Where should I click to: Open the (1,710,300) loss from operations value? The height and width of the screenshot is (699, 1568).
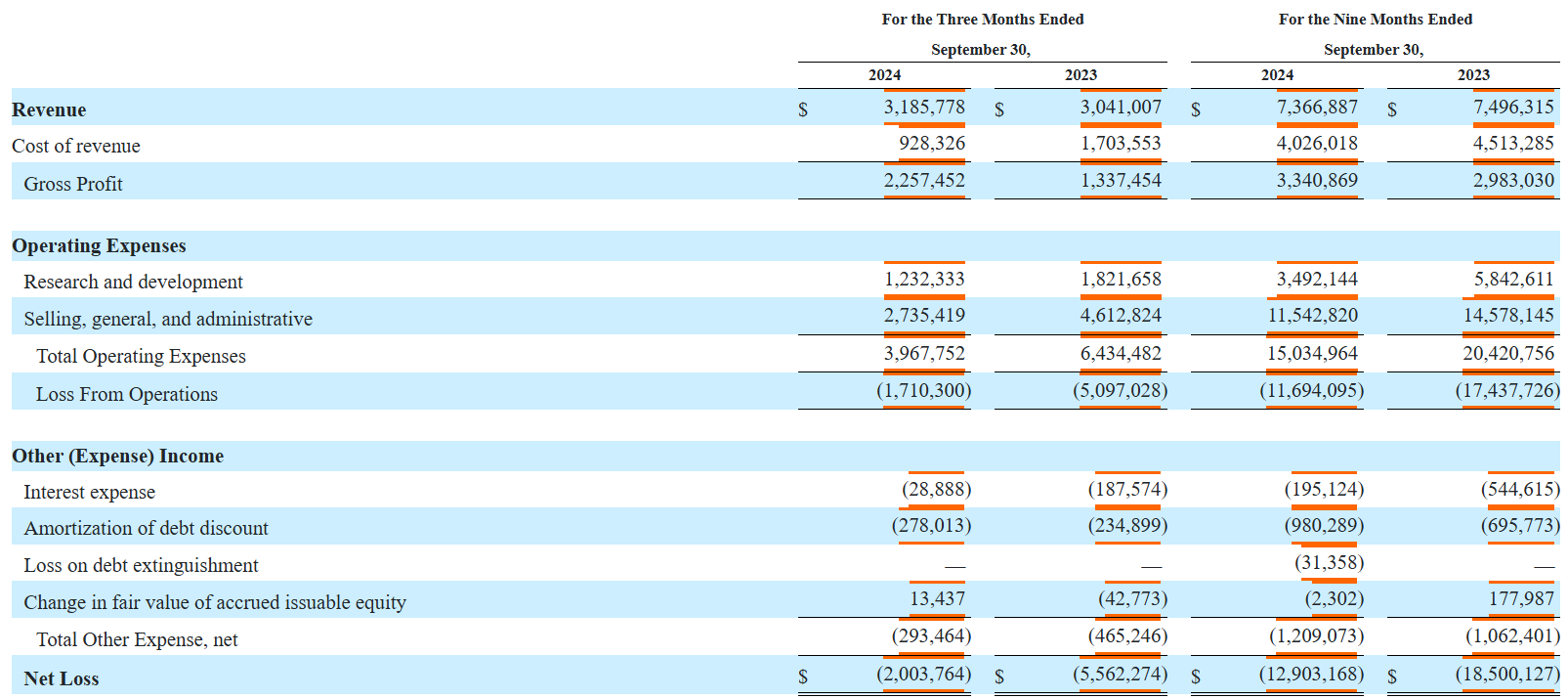tap(923, 391)
